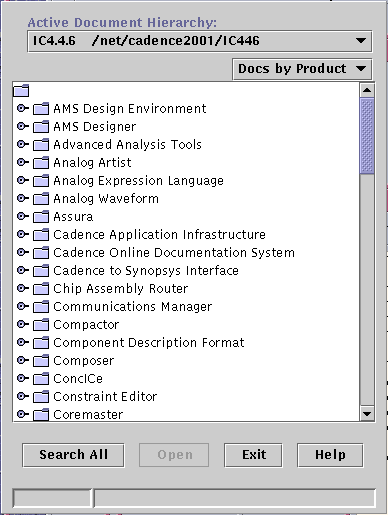The image size is (388, 515).
Task: Click the Analog Artist folder icon
Action: [41, 163]
